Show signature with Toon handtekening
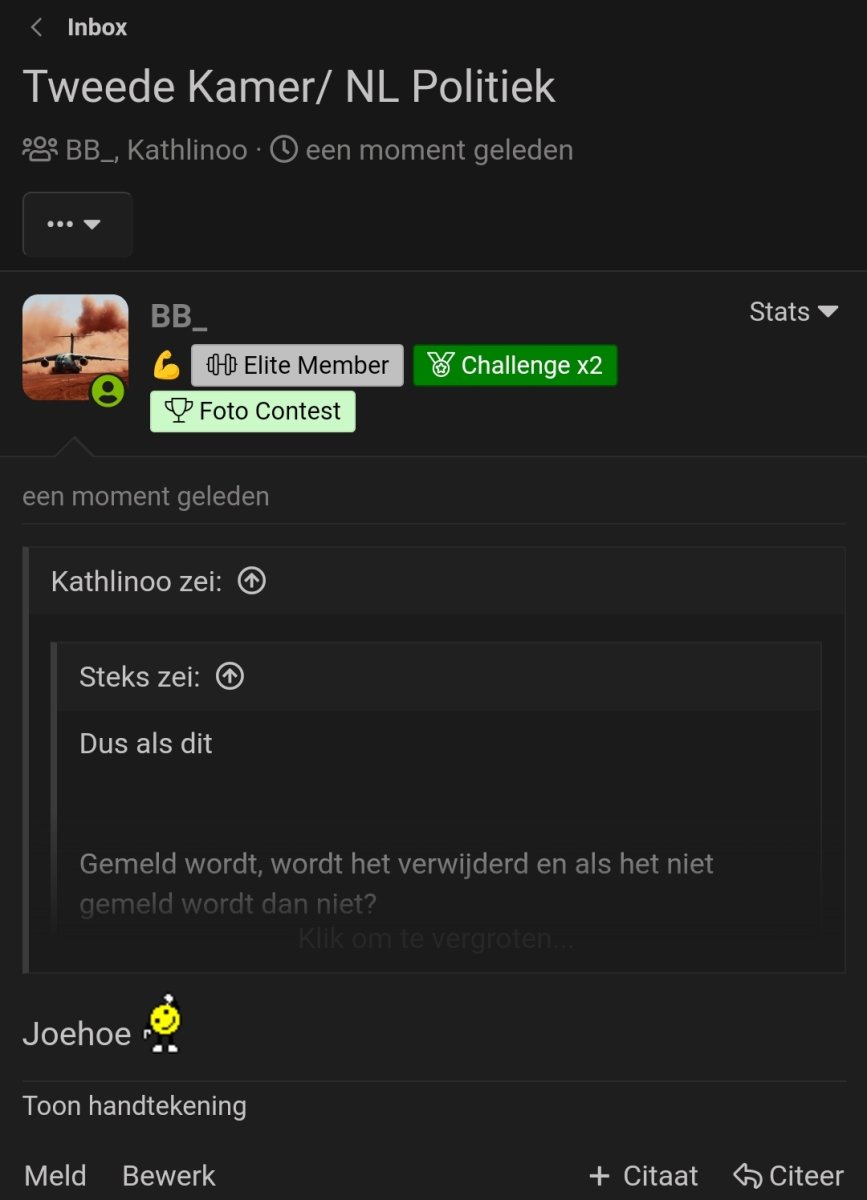Viewport: 867px width, 1200px height. pos(134,1106)
